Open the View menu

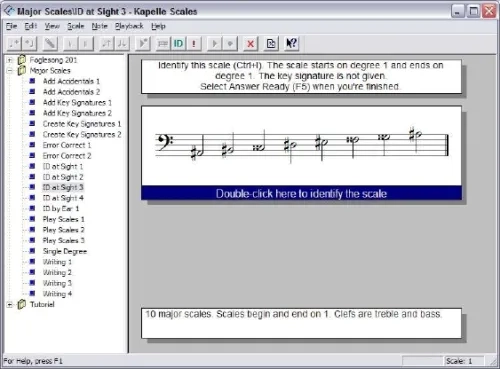(52, 26)
